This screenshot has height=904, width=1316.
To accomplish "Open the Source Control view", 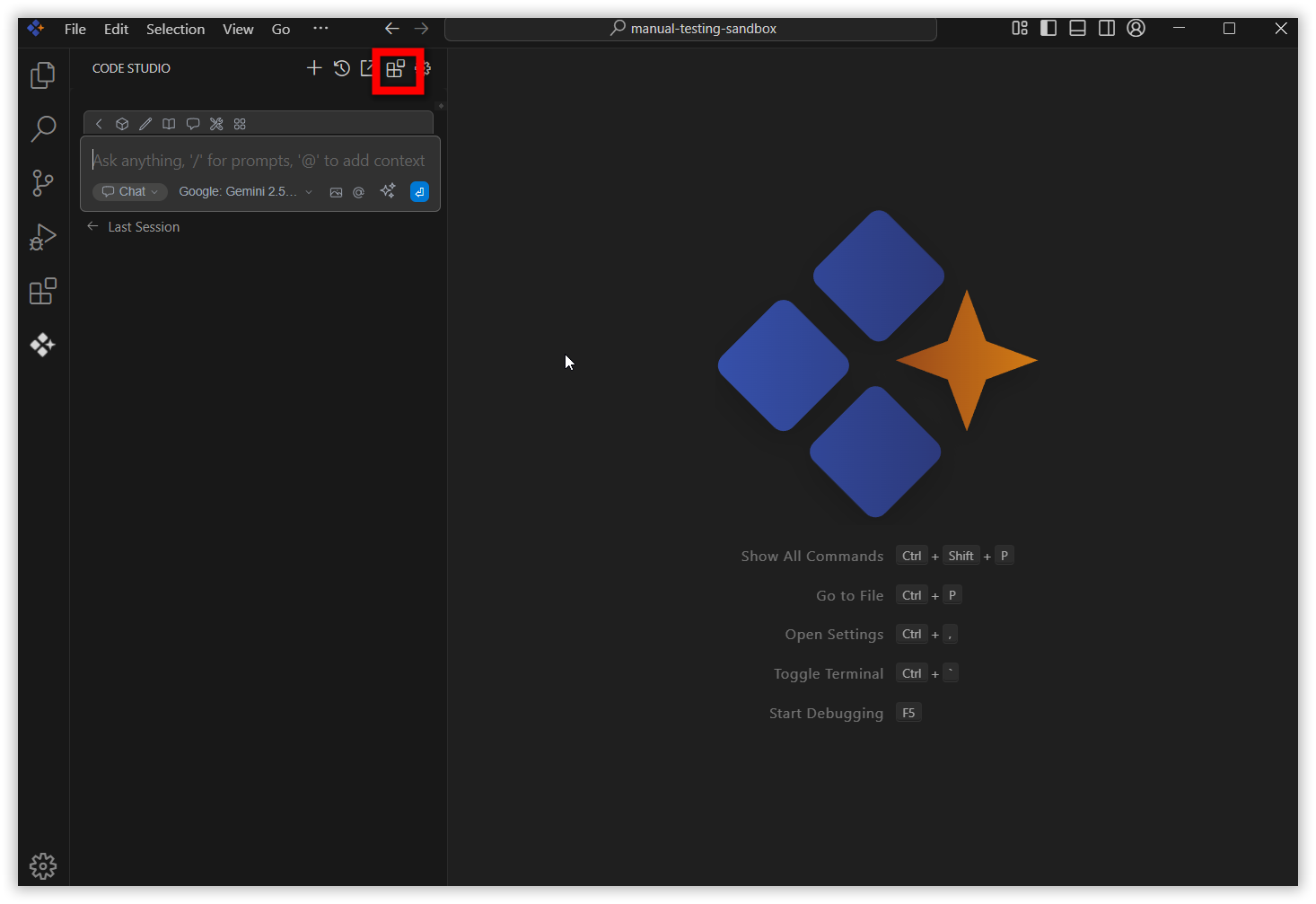I will (x=43, y=183).
